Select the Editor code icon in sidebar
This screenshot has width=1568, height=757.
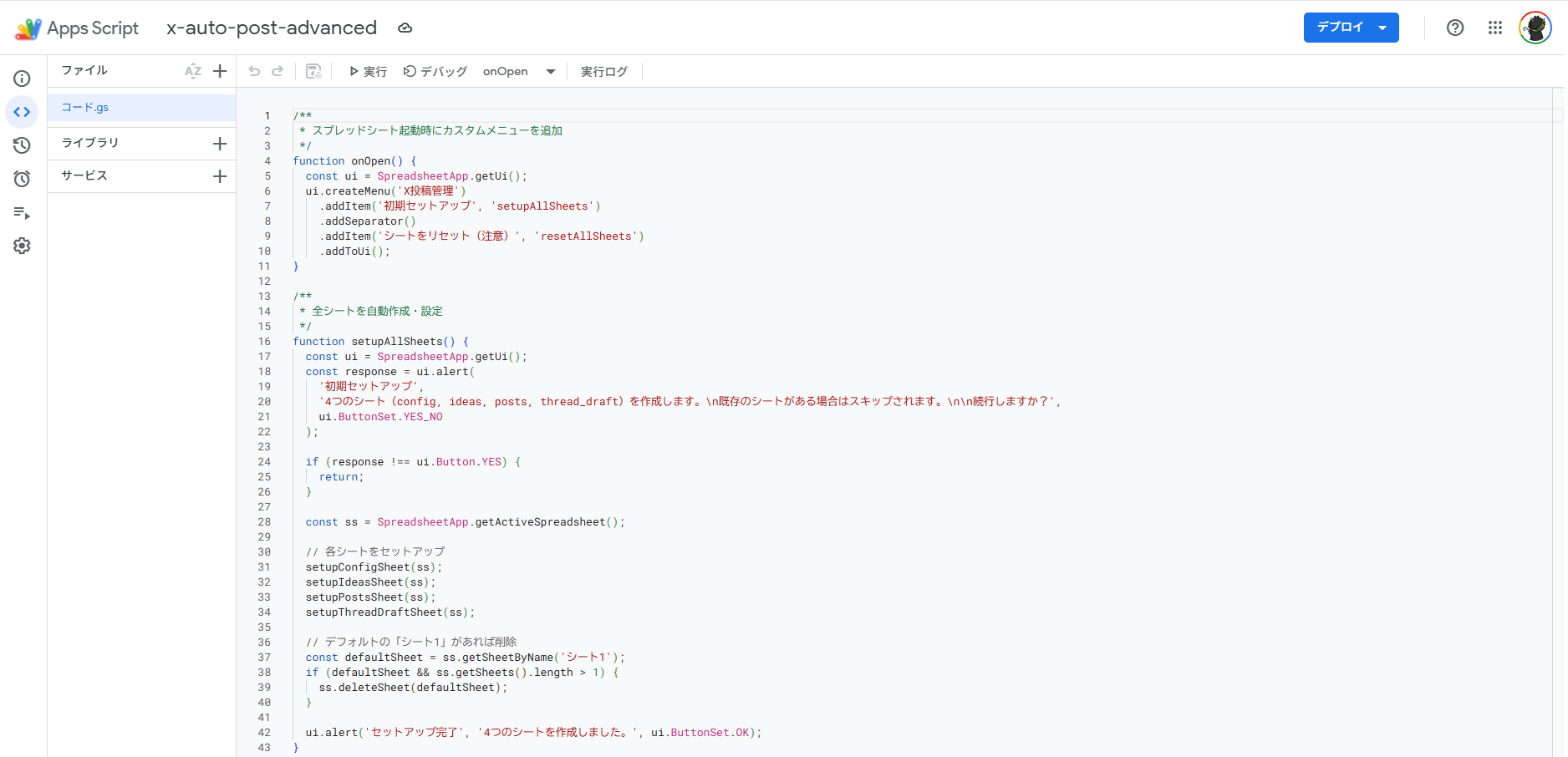(x=23, y=112)
